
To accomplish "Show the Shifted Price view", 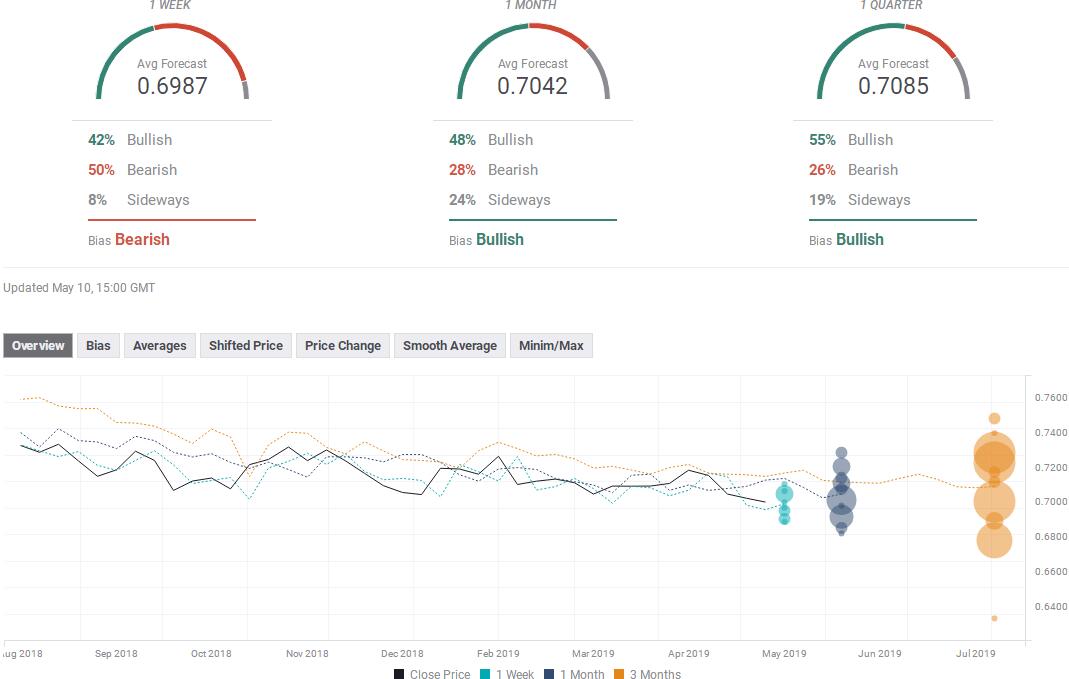I will click(x=246, y=346).
